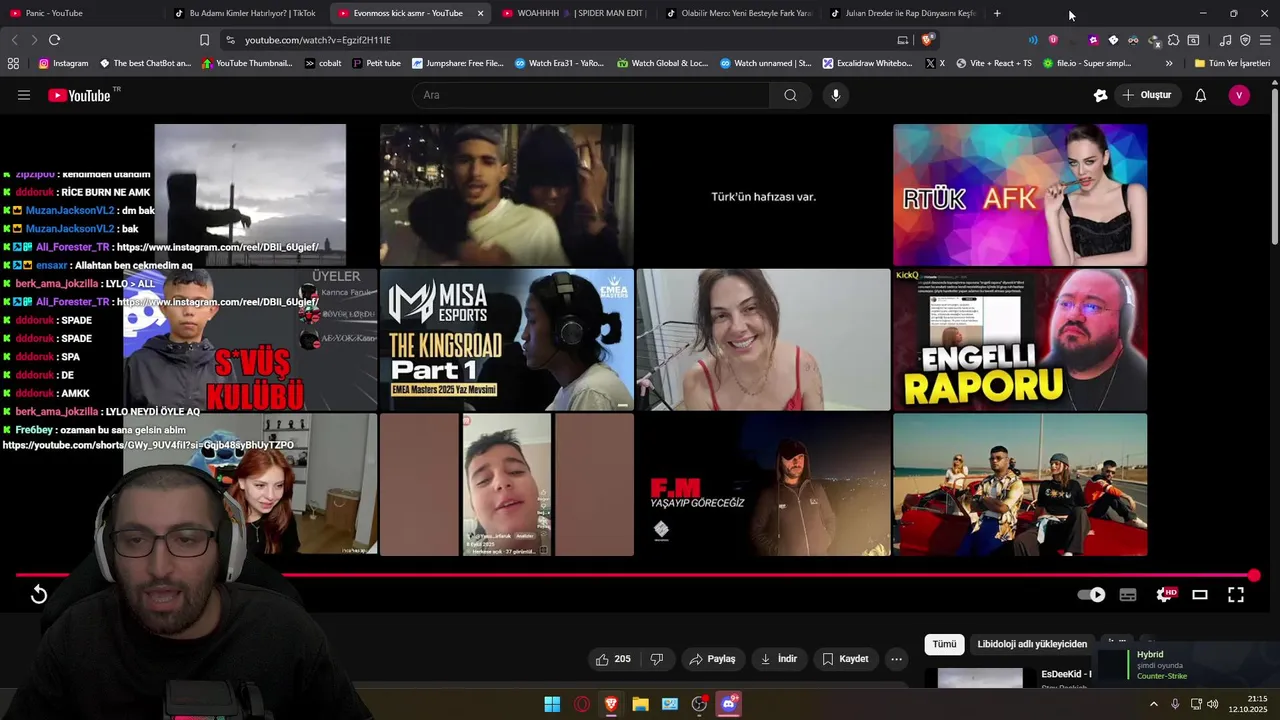Click the taskbar volume speaker icon

click(x=1212, y=704)
